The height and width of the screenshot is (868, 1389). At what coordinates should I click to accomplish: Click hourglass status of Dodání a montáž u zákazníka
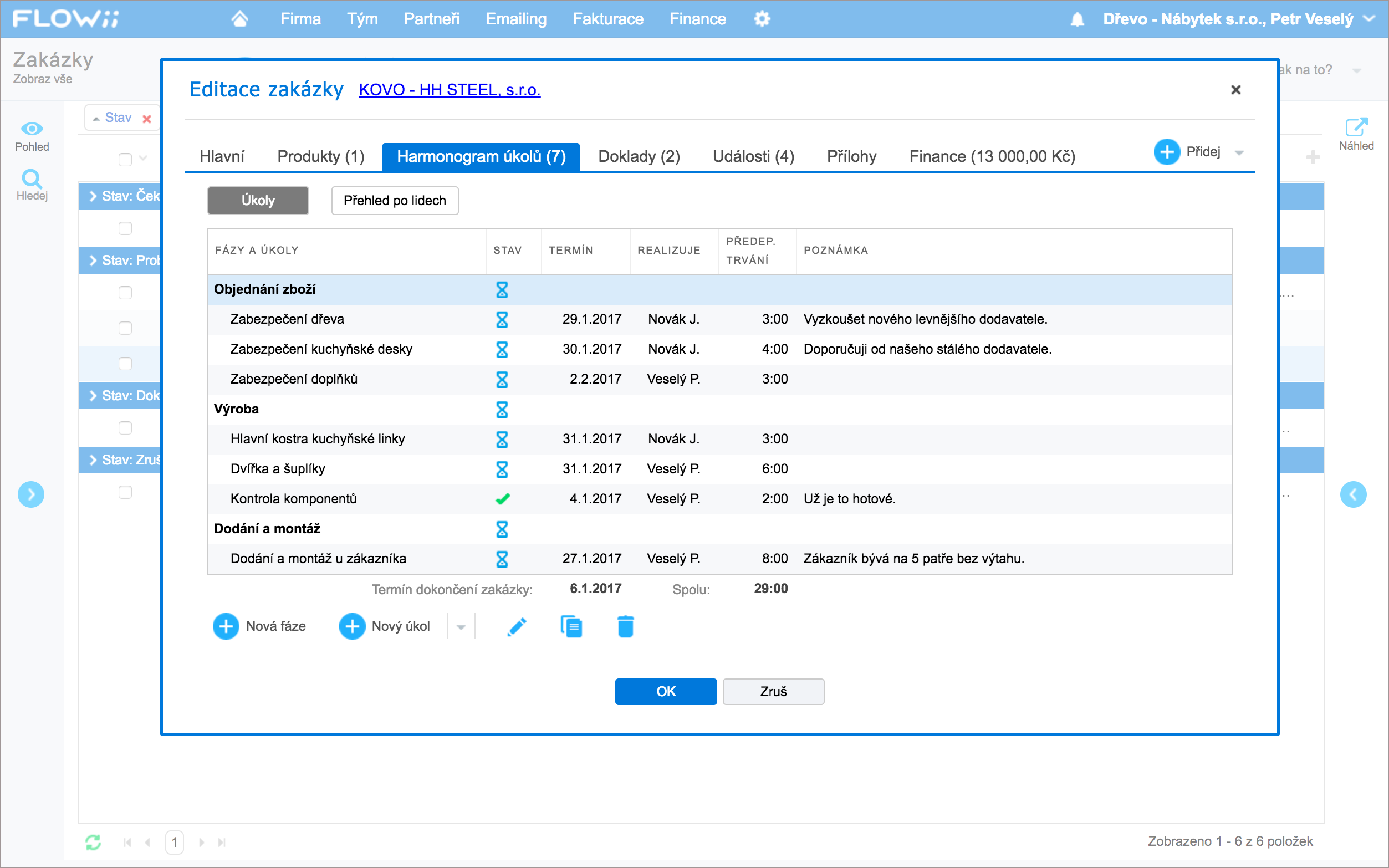(502, 559)
